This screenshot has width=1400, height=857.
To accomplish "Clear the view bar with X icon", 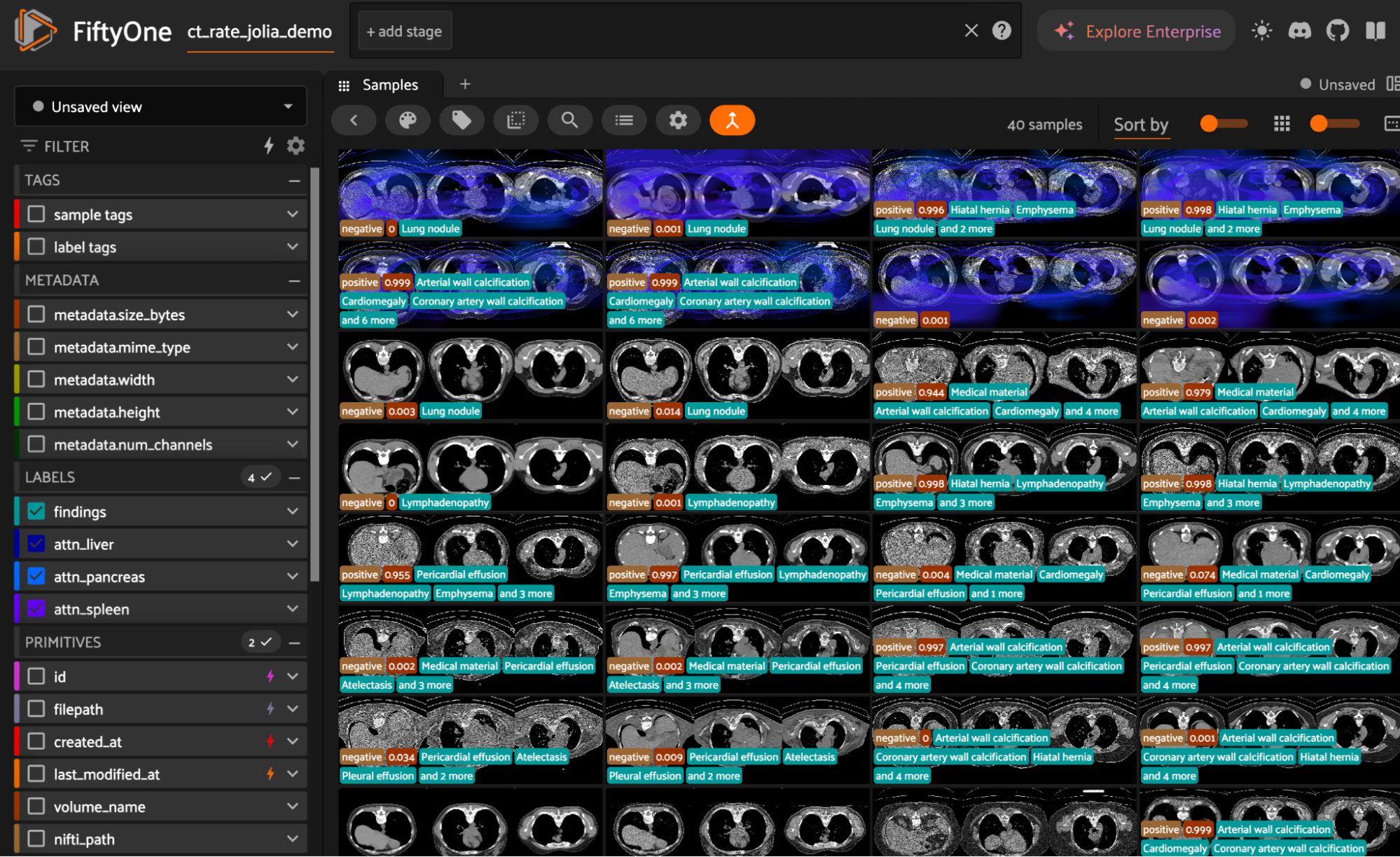I will (971, 30).
